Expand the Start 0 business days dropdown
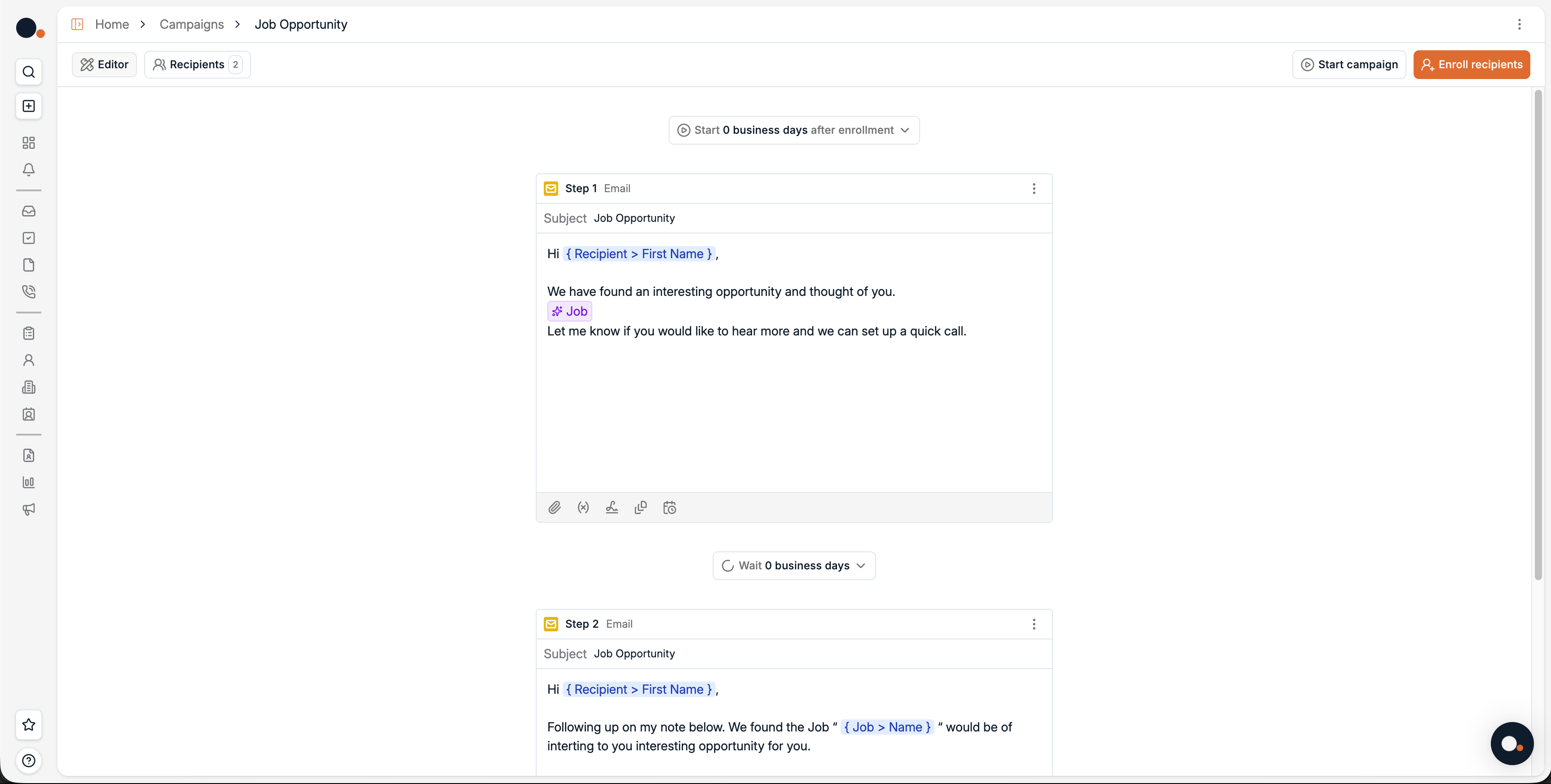Image resolution: width=1551 pixels, height=784 pixels. (793, 130)
